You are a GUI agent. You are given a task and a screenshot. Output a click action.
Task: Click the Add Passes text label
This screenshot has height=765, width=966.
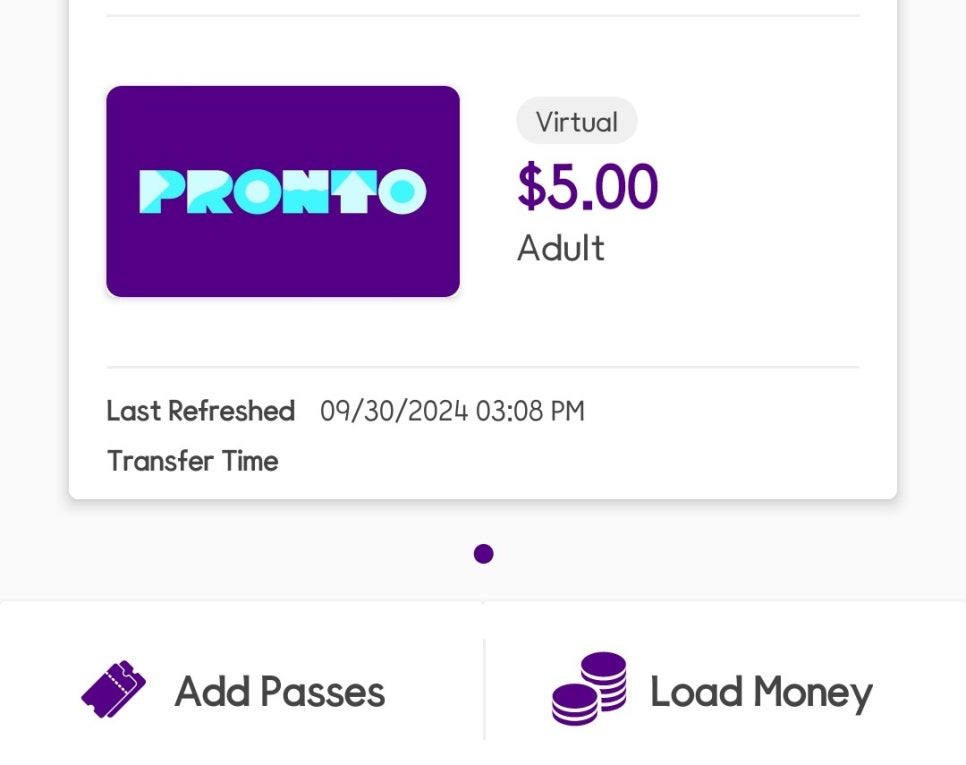coord(280,692)
